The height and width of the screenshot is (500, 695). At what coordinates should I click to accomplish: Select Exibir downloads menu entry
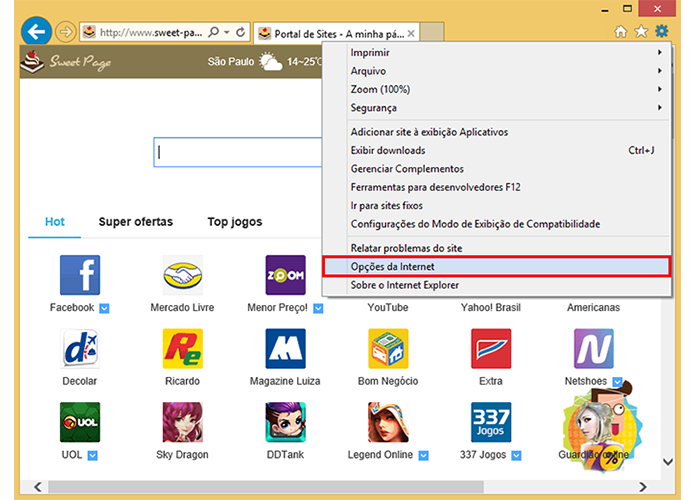click(496, 150)
